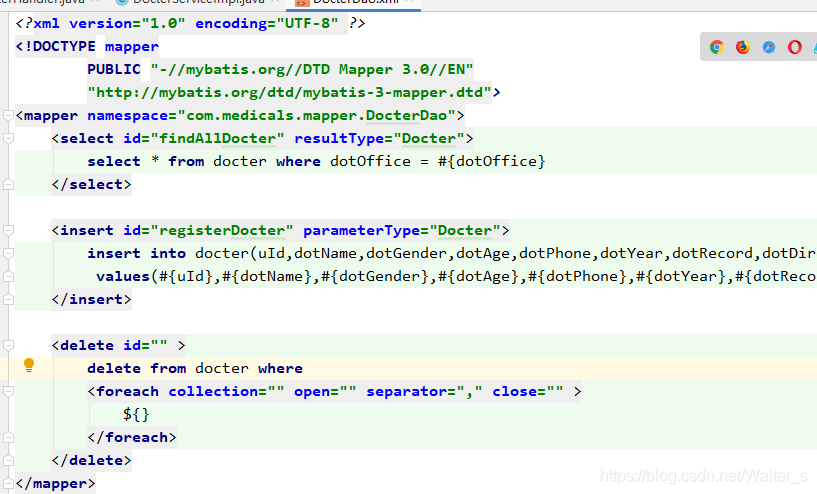Open file in Firefox browser icon
Viewport: 817px width, 494px height.
(742, 47)
